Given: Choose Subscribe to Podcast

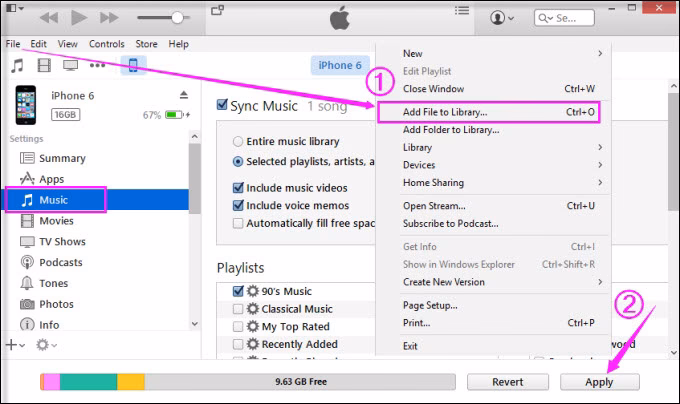Looking at the screenshot, I should (x=493, y=224).
